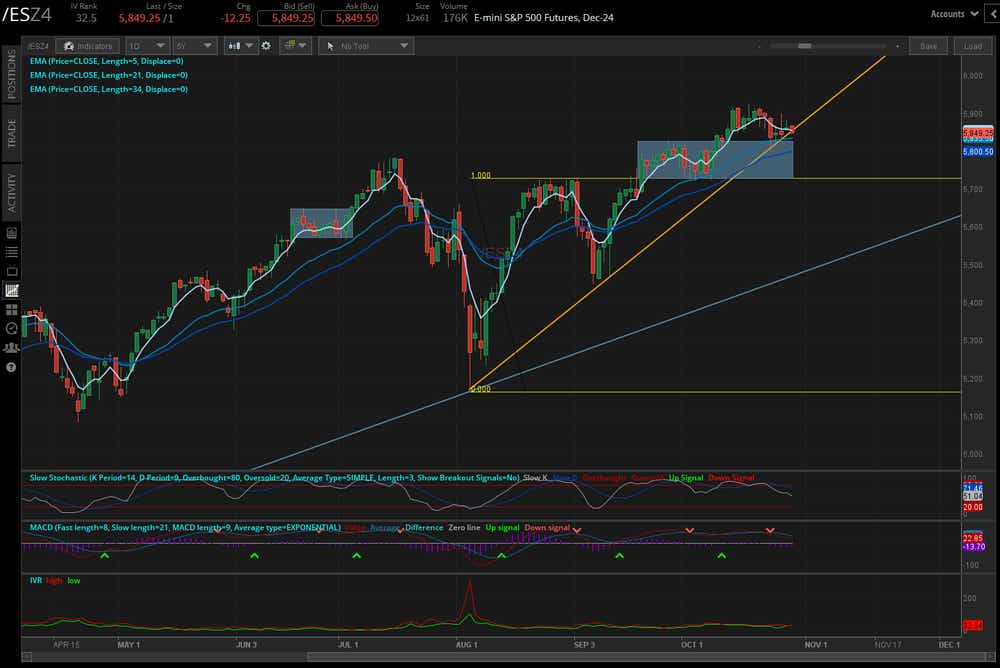Toggle the IVR high legend label

pos(54,580)
